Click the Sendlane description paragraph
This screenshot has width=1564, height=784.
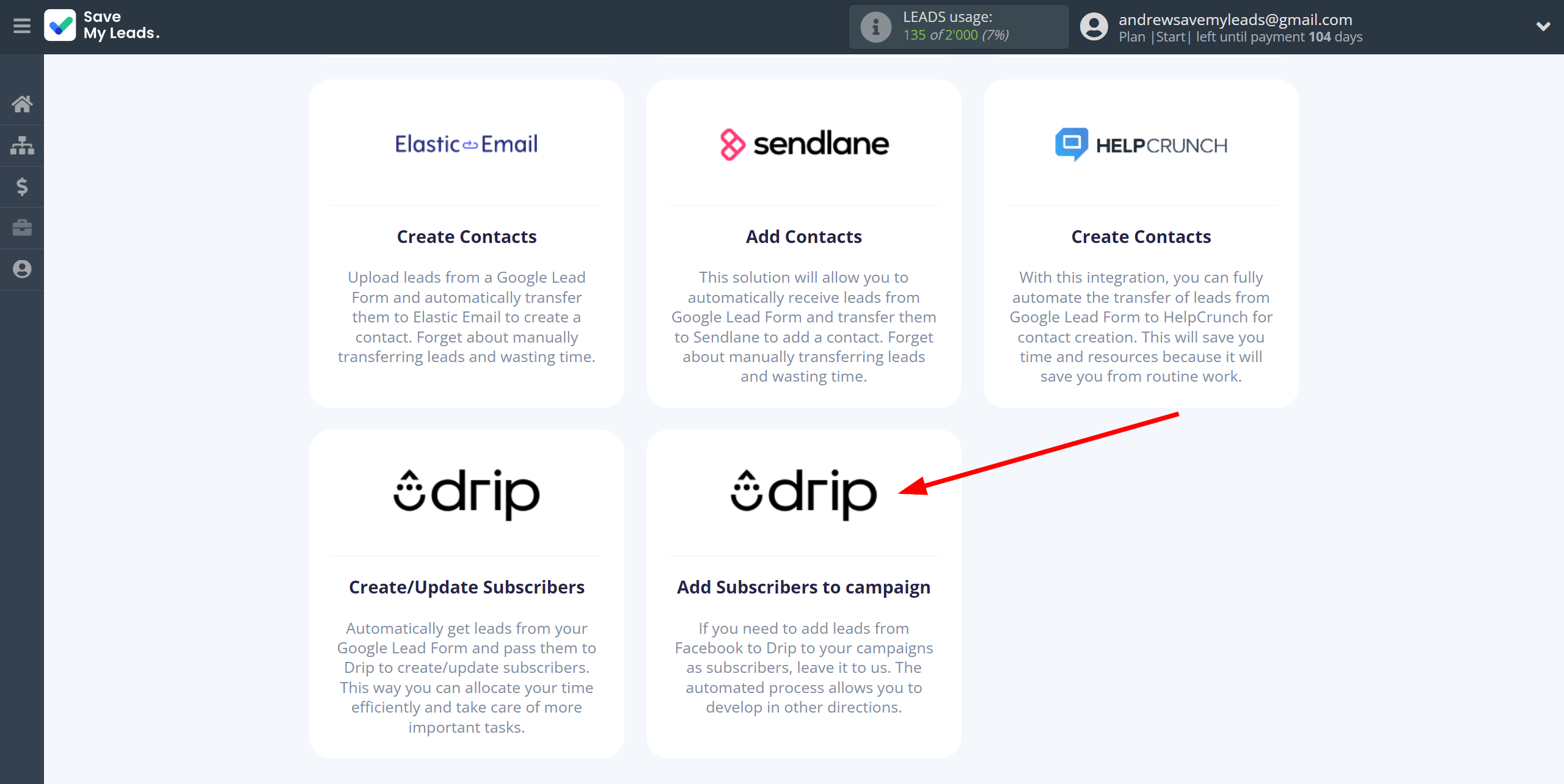pyautogui.click(x=804, y=327)
